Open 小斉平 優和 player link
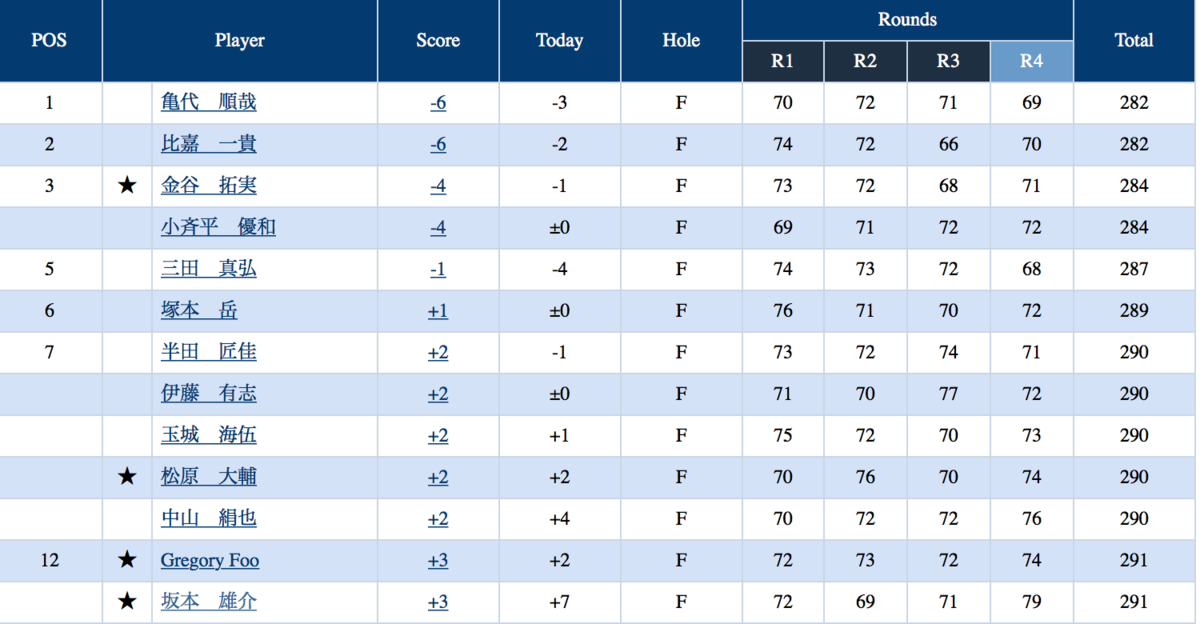Screen dimensions: 1200x624 pos(218,227)
